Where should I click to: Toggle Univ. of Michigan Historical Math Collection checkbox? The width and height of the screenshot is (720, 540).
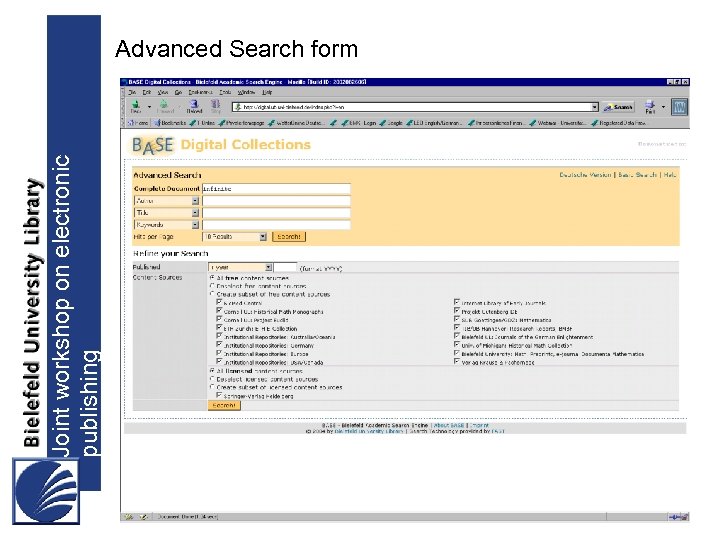(x=457, y=345)
